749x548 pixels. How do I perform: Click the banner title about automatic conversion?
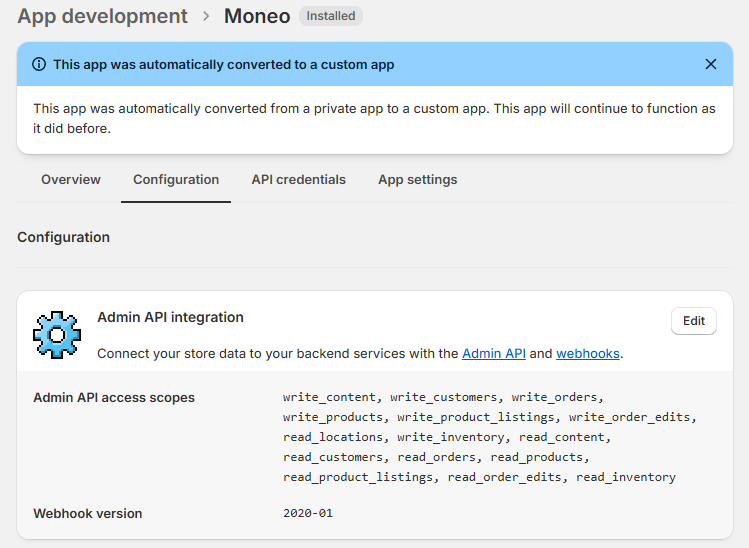(224, 64)
